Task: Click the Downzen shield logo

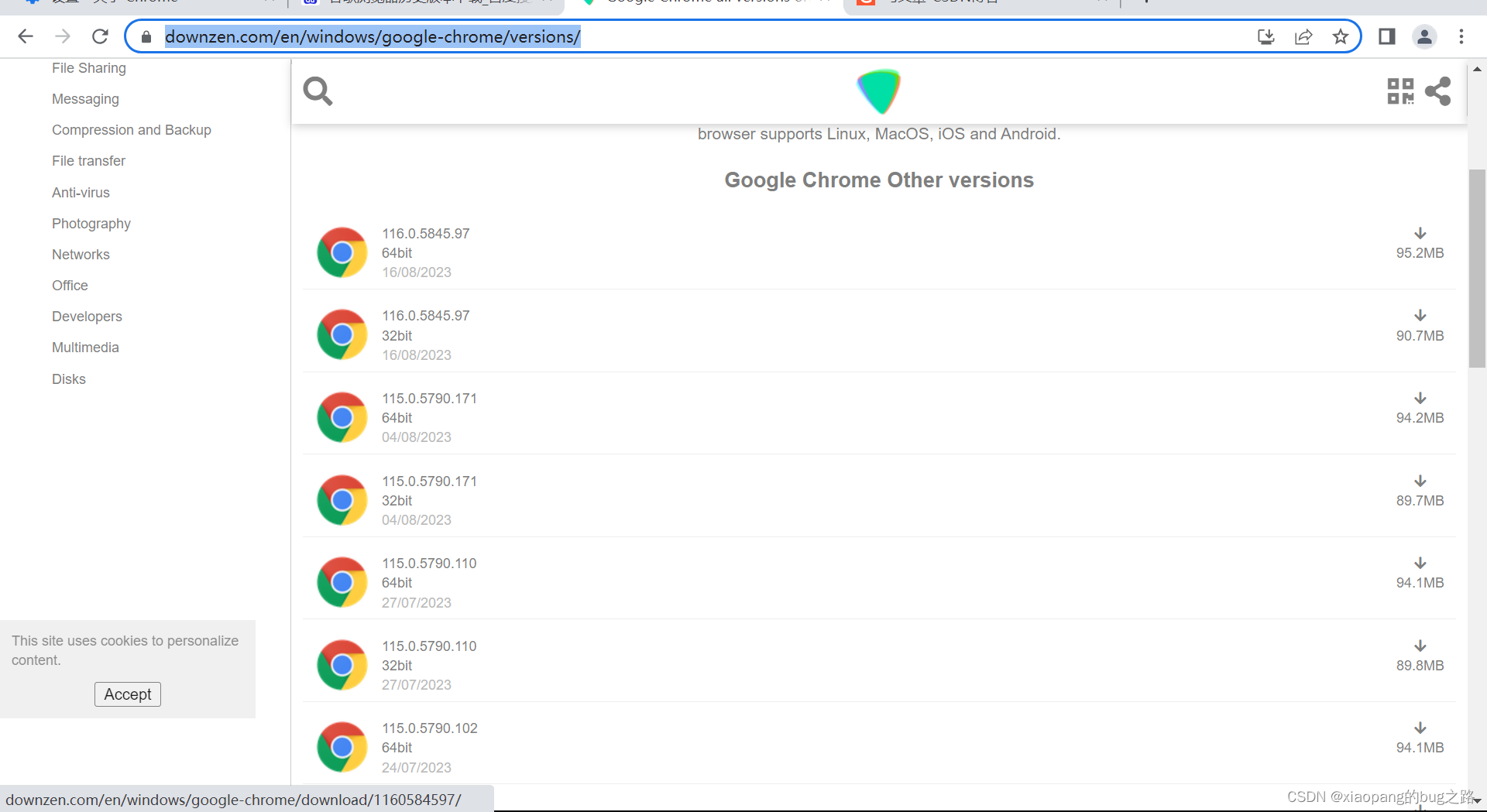Action: click(x=879, y=91)
